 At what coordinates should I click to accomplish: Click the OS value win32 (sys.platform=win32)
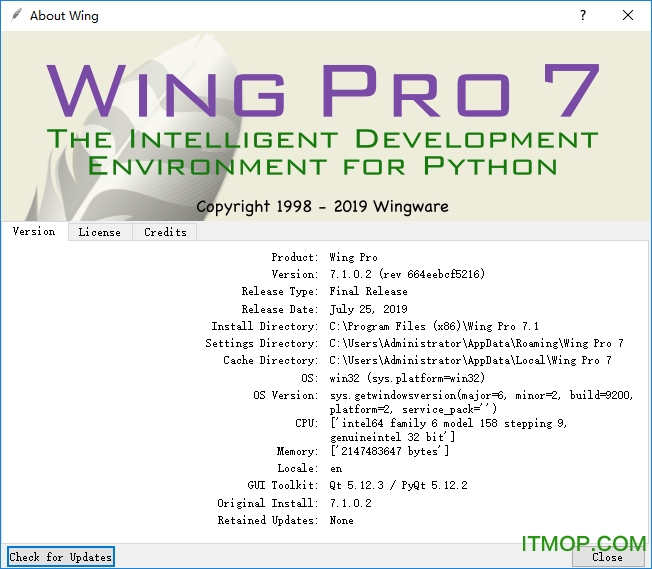pos(407,378)
